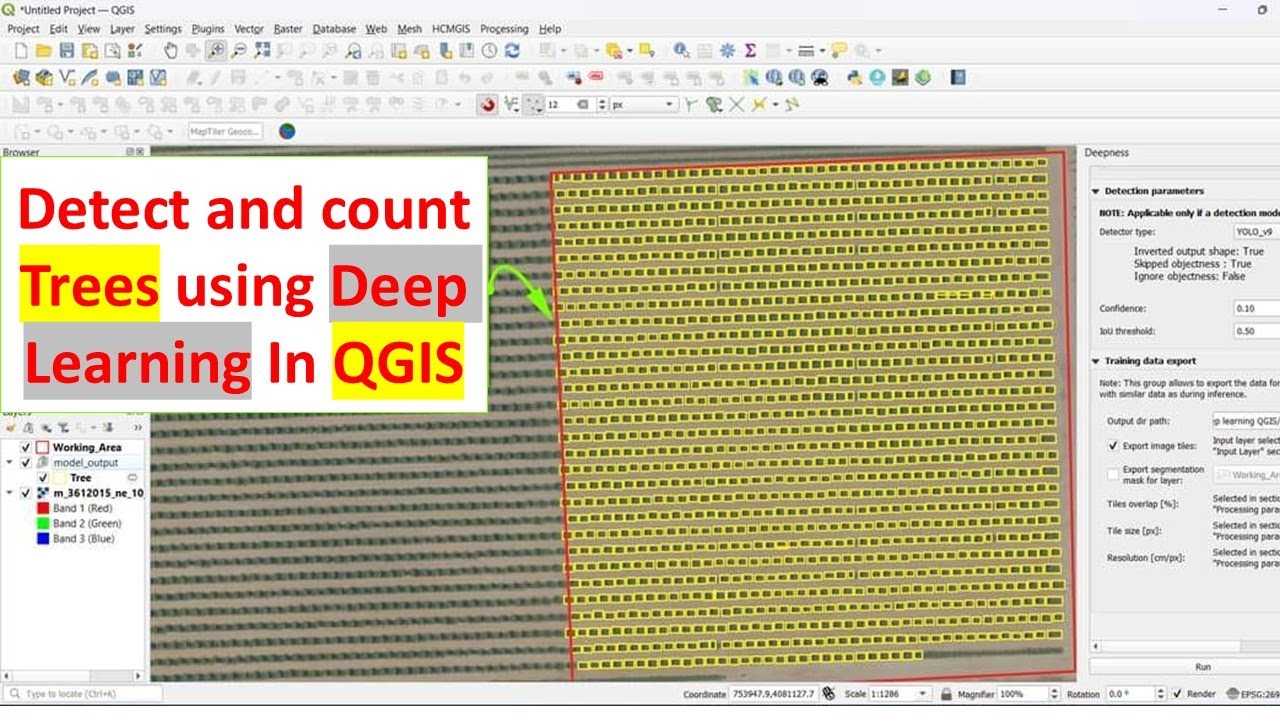Click the Confidence value field
Viewport: 1280px width, 720px height.
point(1256,308)
